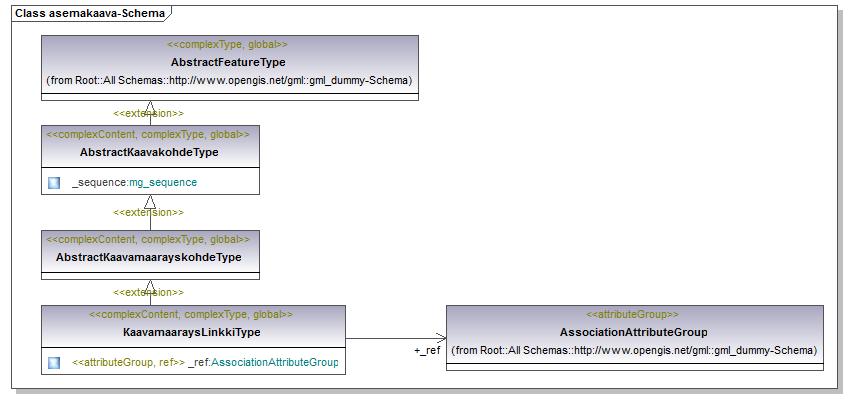This screenshot has height=409, width=864.
Task: Click the blue attribute icon beside _sequence
Action: click(x=54, y=183)
